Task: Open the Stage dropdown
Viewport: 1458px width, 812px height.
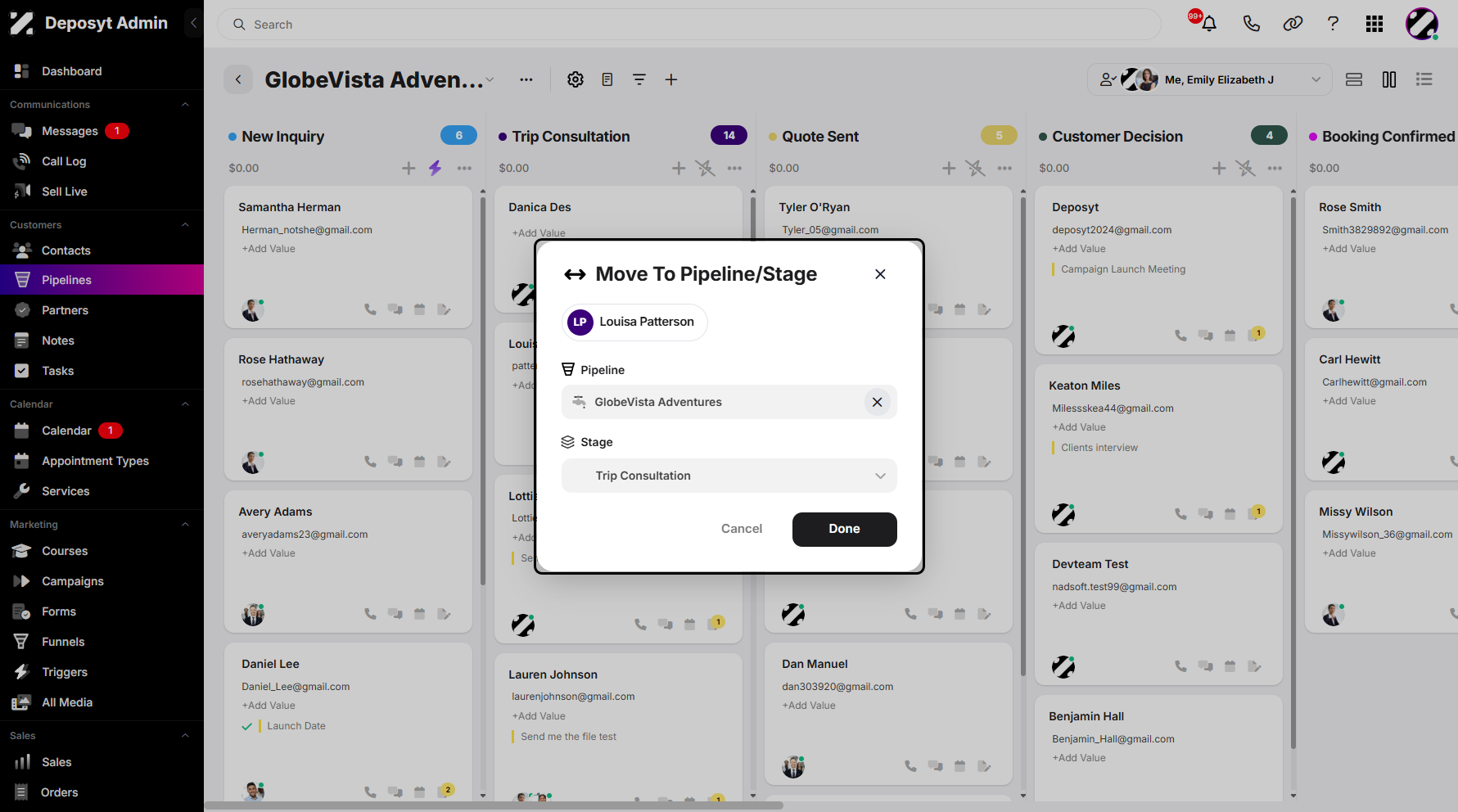Action: [729, 476]
